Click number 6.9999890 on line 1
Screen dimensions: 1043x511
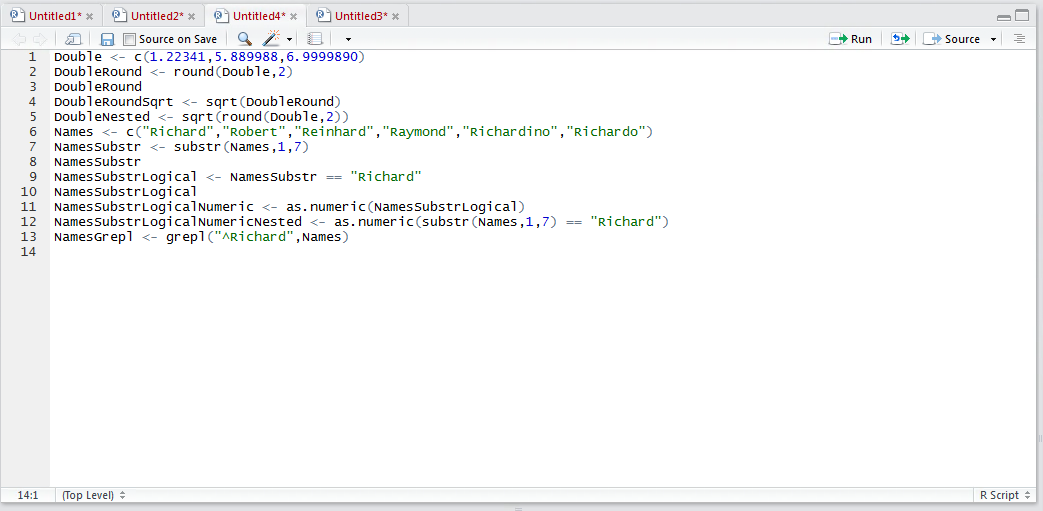[x=322, y=57]
